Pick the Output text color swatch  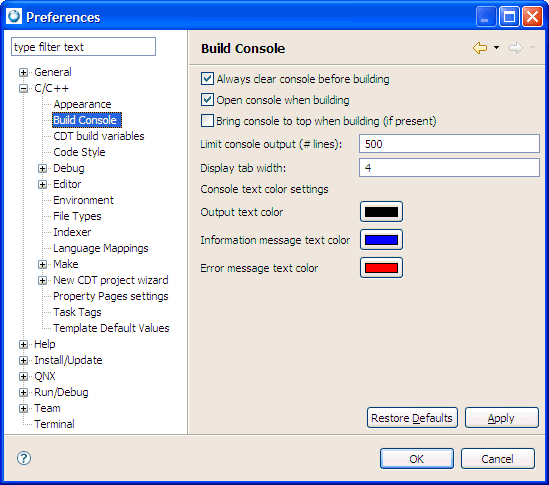pyautogui.click(x=381, y=212)
